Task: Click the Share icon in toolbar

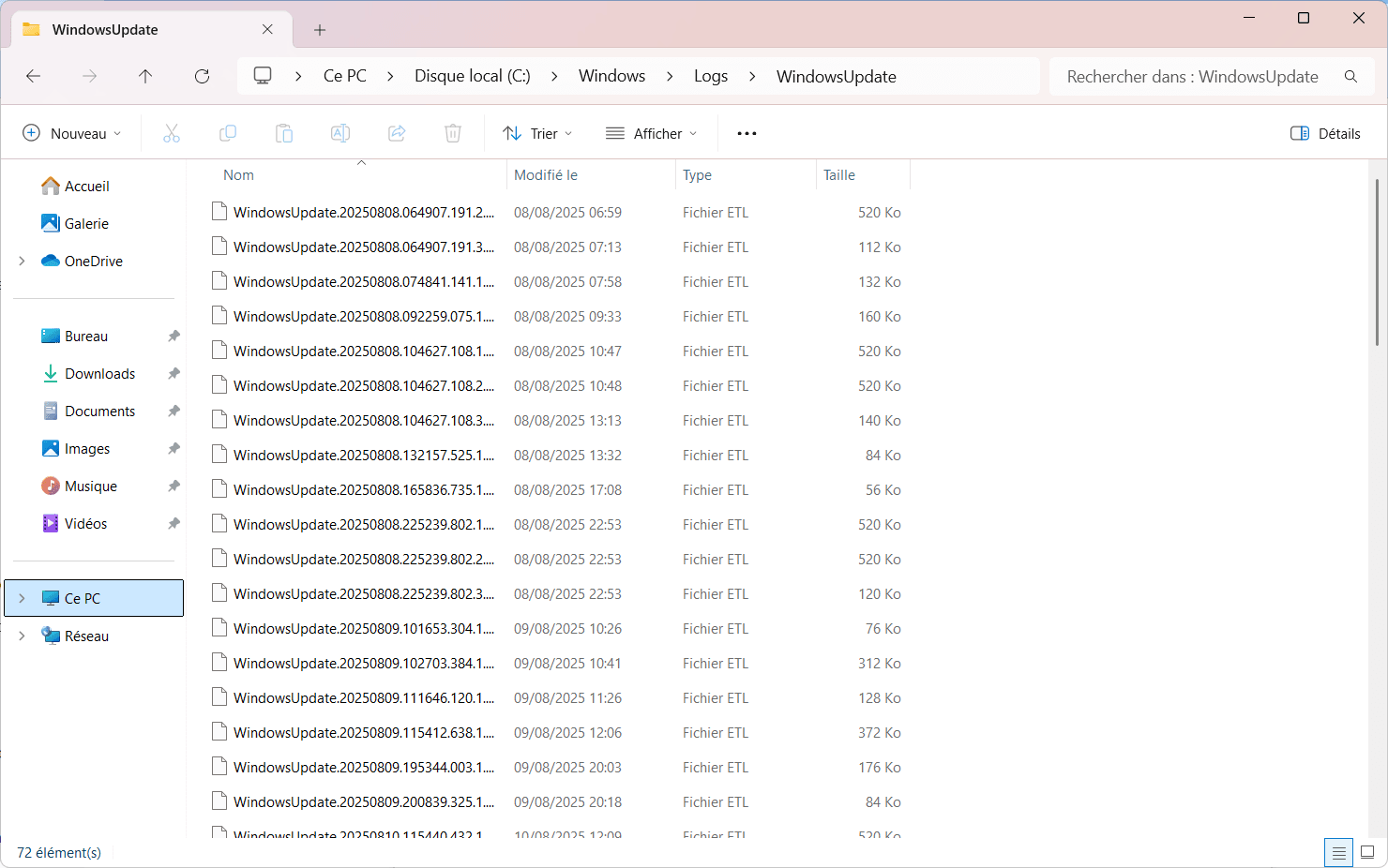Action: point(397,133)
